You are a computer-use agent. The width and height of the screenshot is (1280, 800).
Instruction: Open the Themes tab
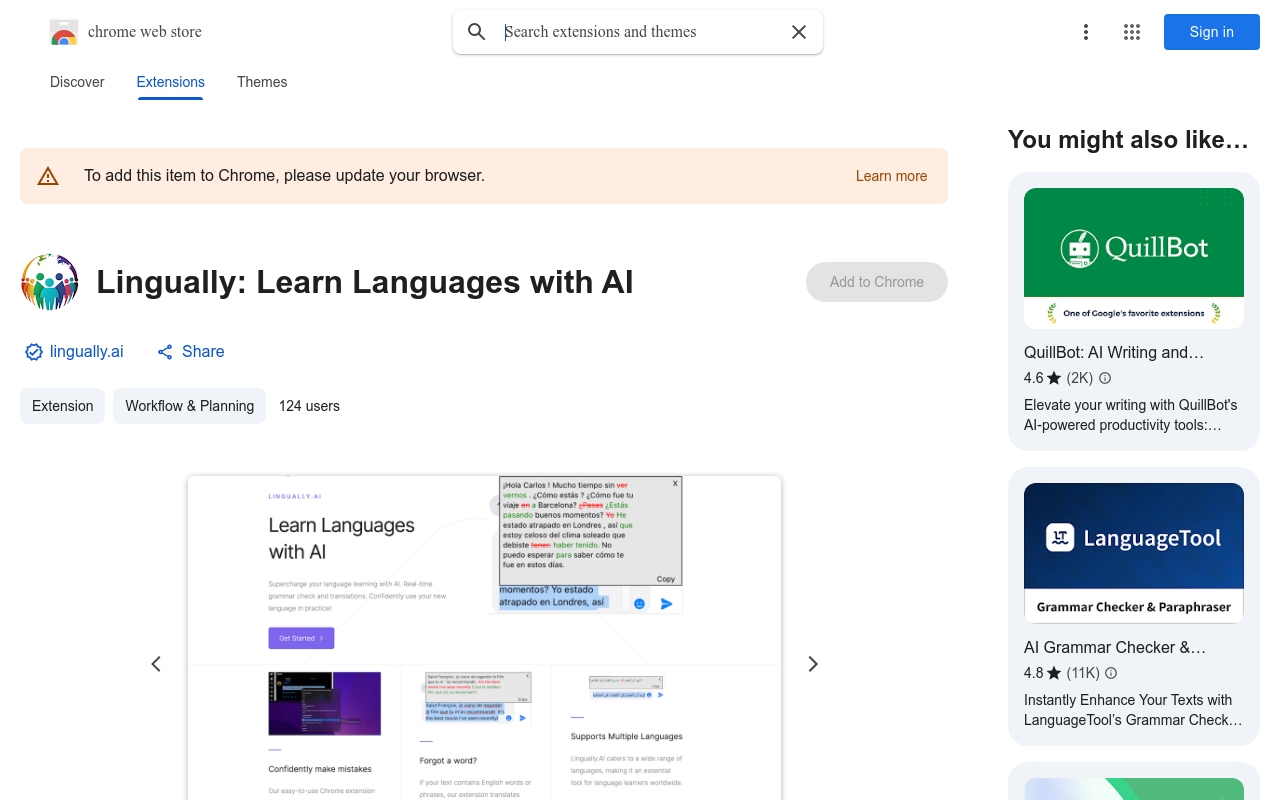(x=262, y=82)
